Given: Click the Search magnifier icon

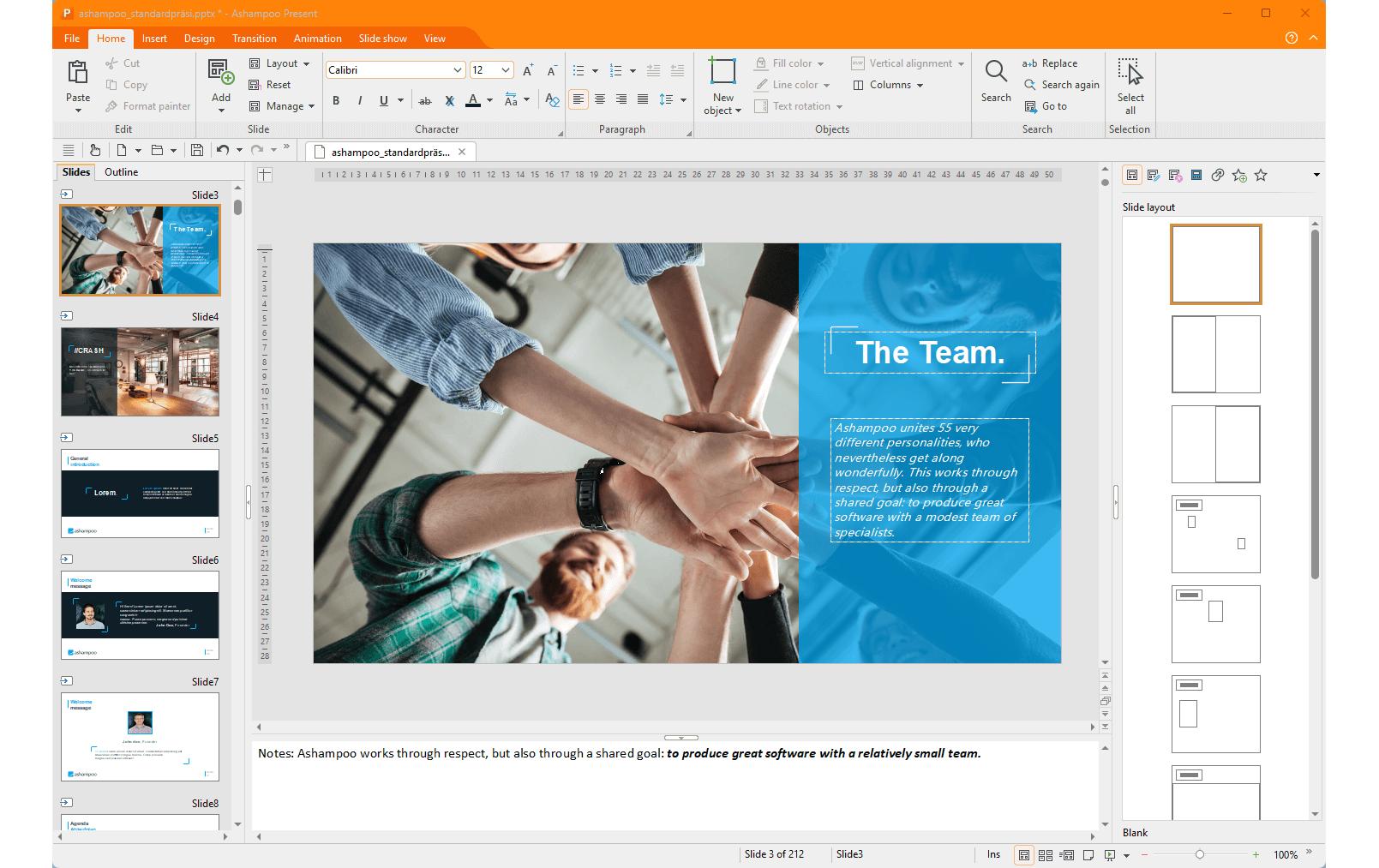Looking at the screenshot, I should (x=995, y=73).
